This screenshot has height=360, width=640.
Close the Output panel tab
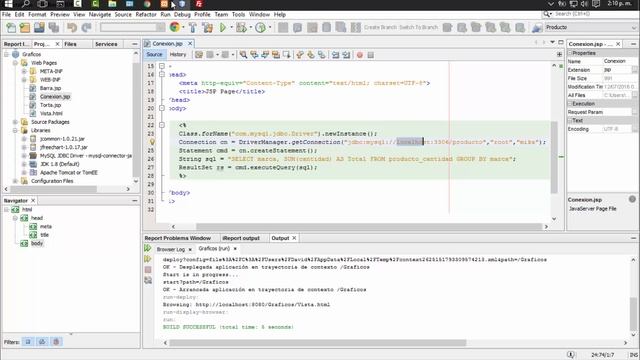(294, 238)
